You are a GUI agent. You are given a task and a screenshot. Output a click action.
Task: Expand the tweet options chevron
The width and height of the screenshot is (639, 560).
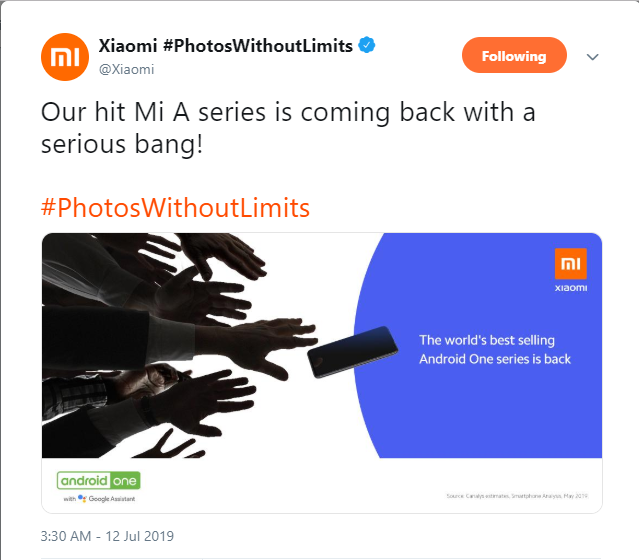(592, 57)
